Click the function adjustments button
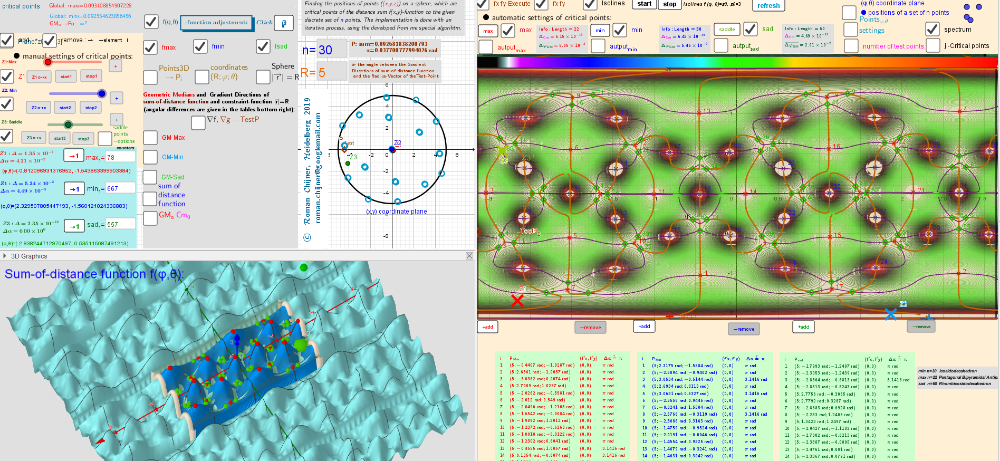Screen dimensions: 1000x461 216,22
